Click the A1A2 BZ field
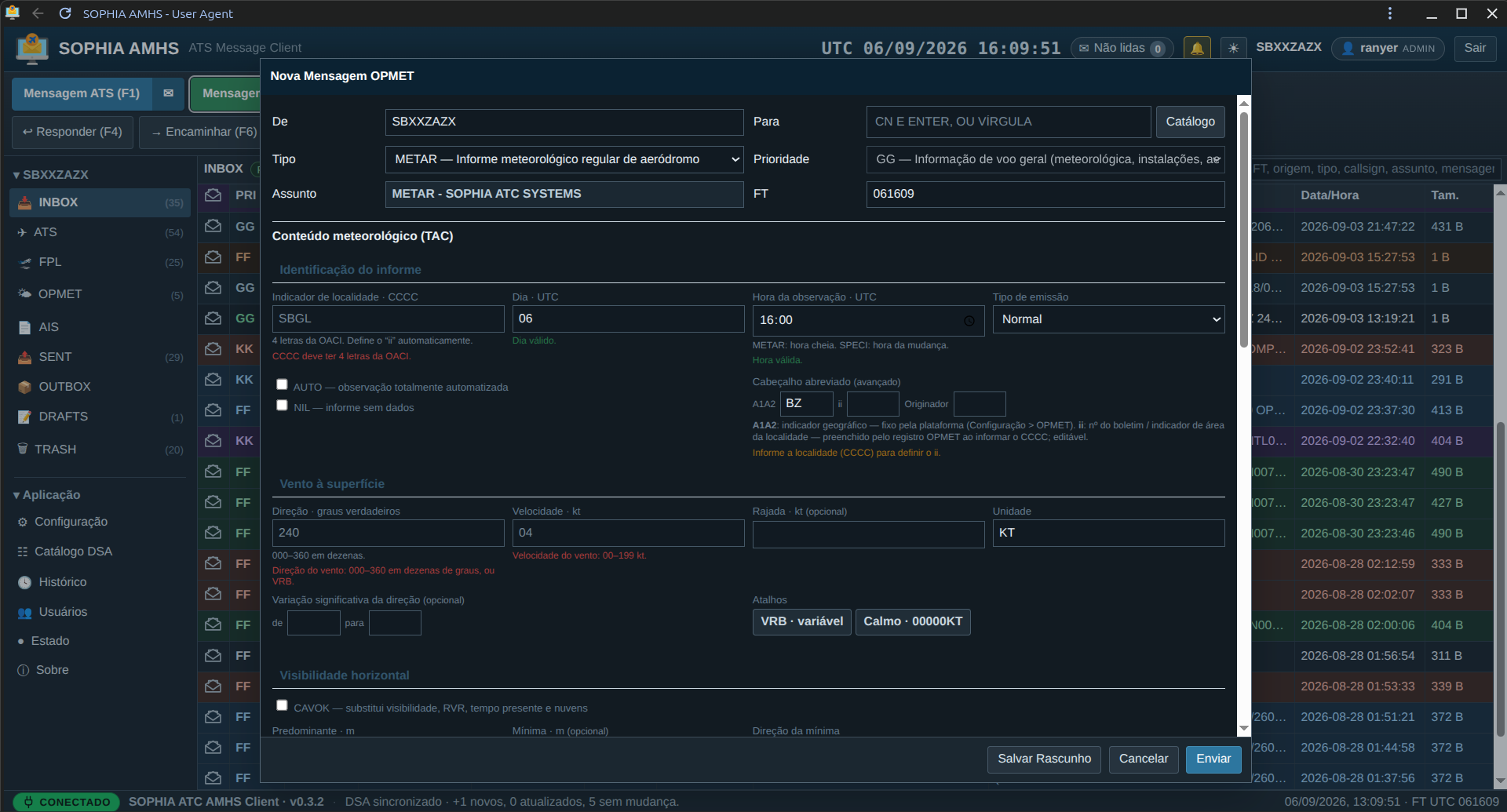Screen dimensions: 1507x812 (806, 404)
